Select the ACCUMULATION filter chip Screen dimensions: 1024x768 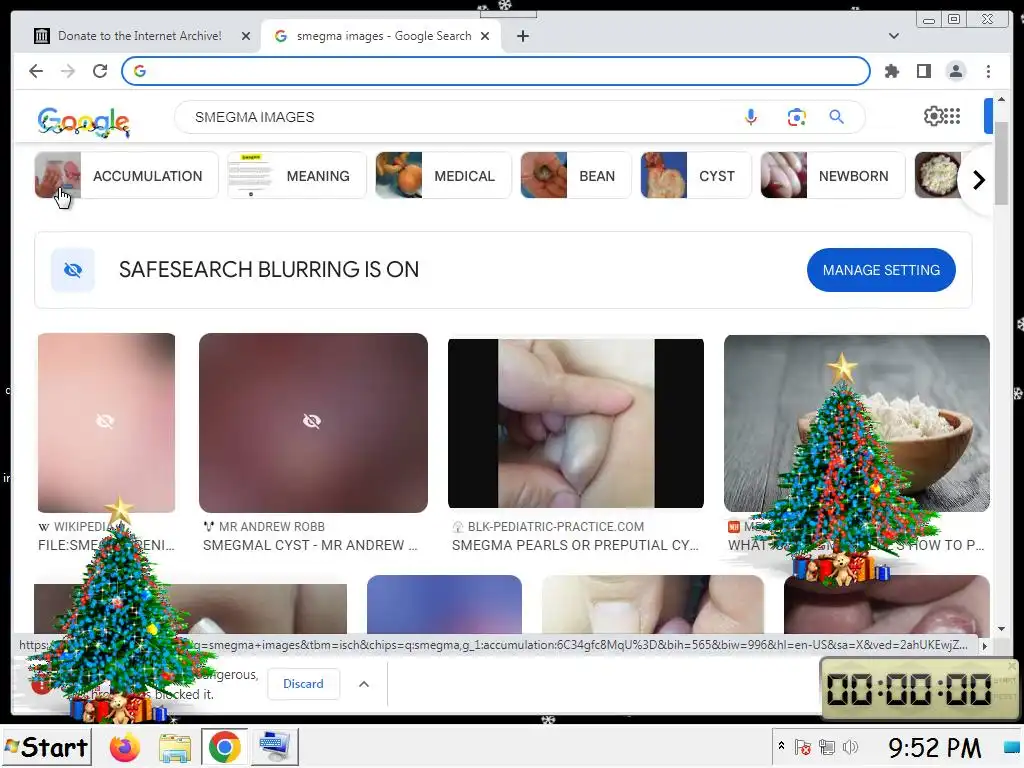[126, 175]
